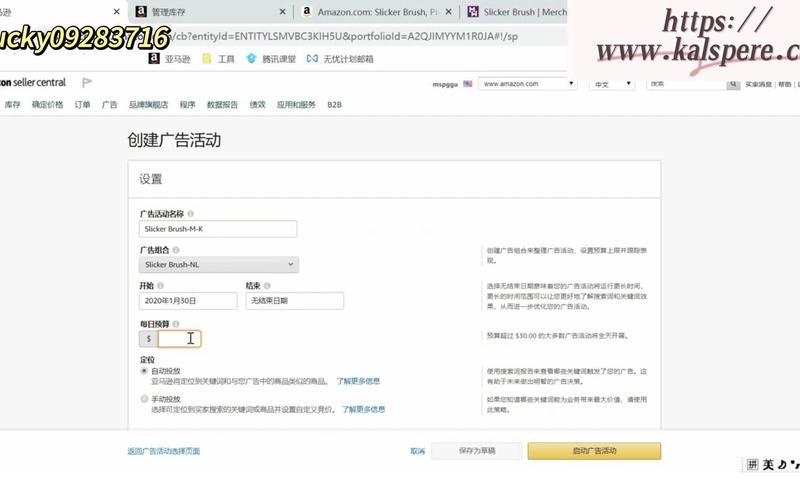Viewport: 800px width, 500px height.
Task: Open the 订单 menu
Action: coord(82,105)
